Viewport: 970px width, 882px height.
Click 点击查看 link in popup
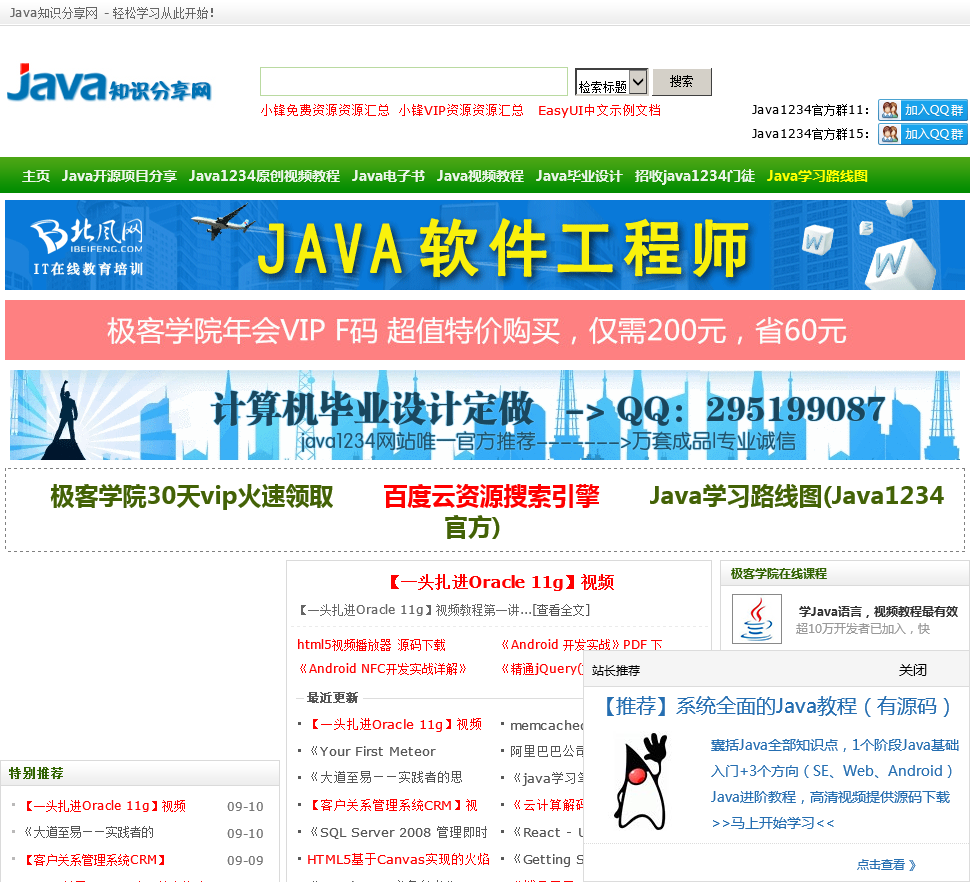coord(886,865)
